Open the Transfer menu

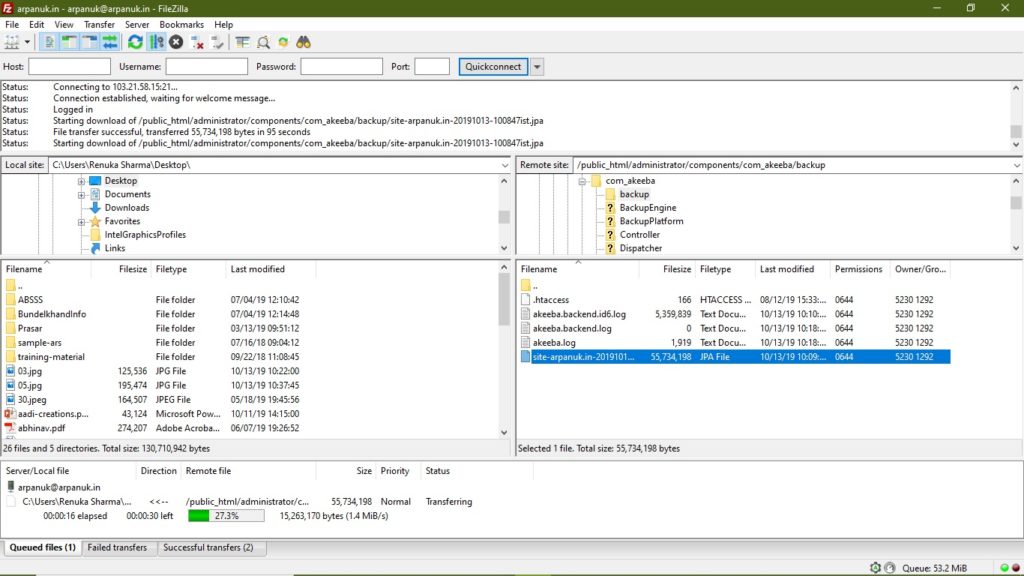click(x=99, y=25)
